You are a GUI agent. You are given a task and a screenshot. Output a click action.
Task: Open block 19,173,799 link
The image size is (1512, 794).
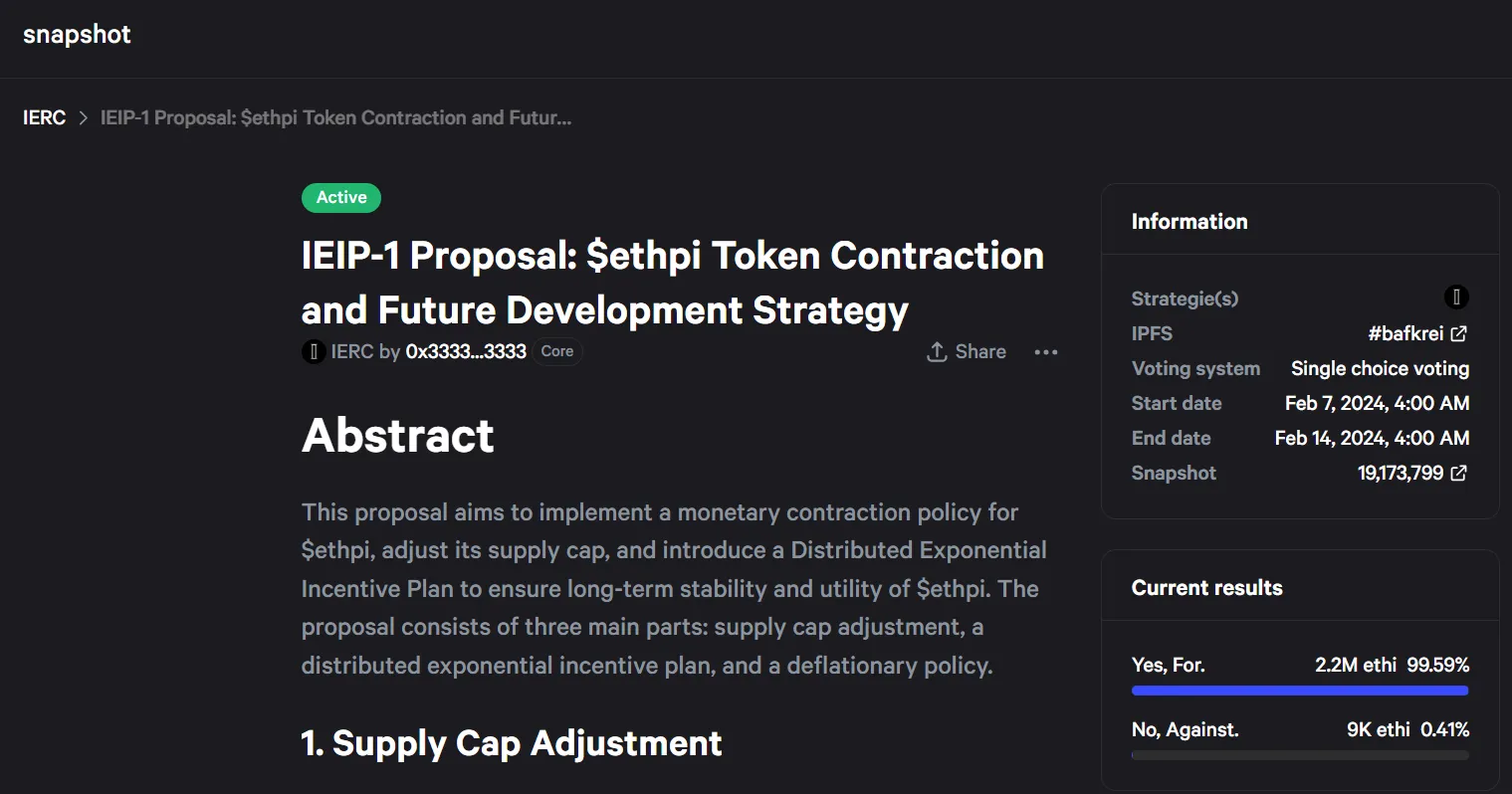point(1401,473)
